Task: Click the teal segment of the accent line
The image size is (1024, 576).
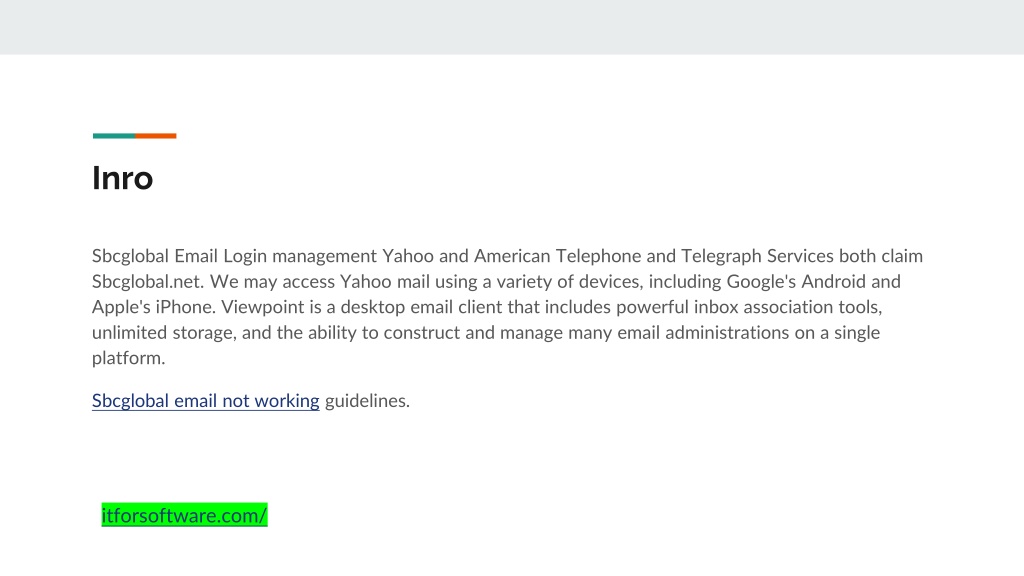Action: [114, 136]
